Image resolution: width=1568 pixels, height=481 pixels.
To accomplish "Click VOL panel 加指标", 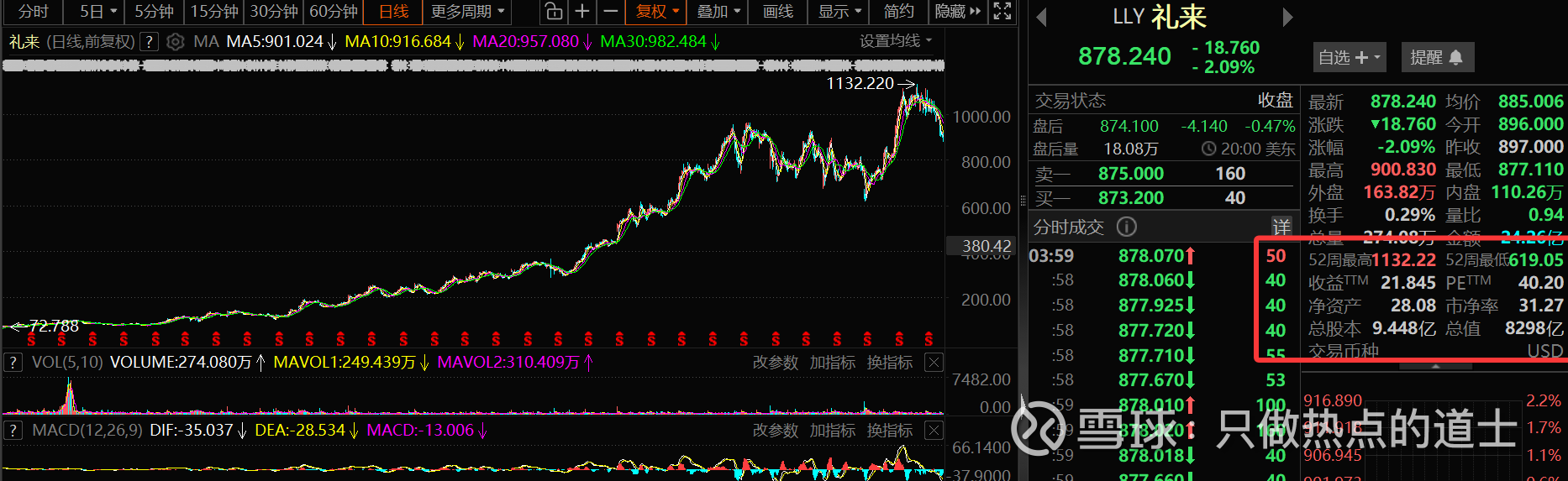I will pyautogui.click(x=832, y=363).
